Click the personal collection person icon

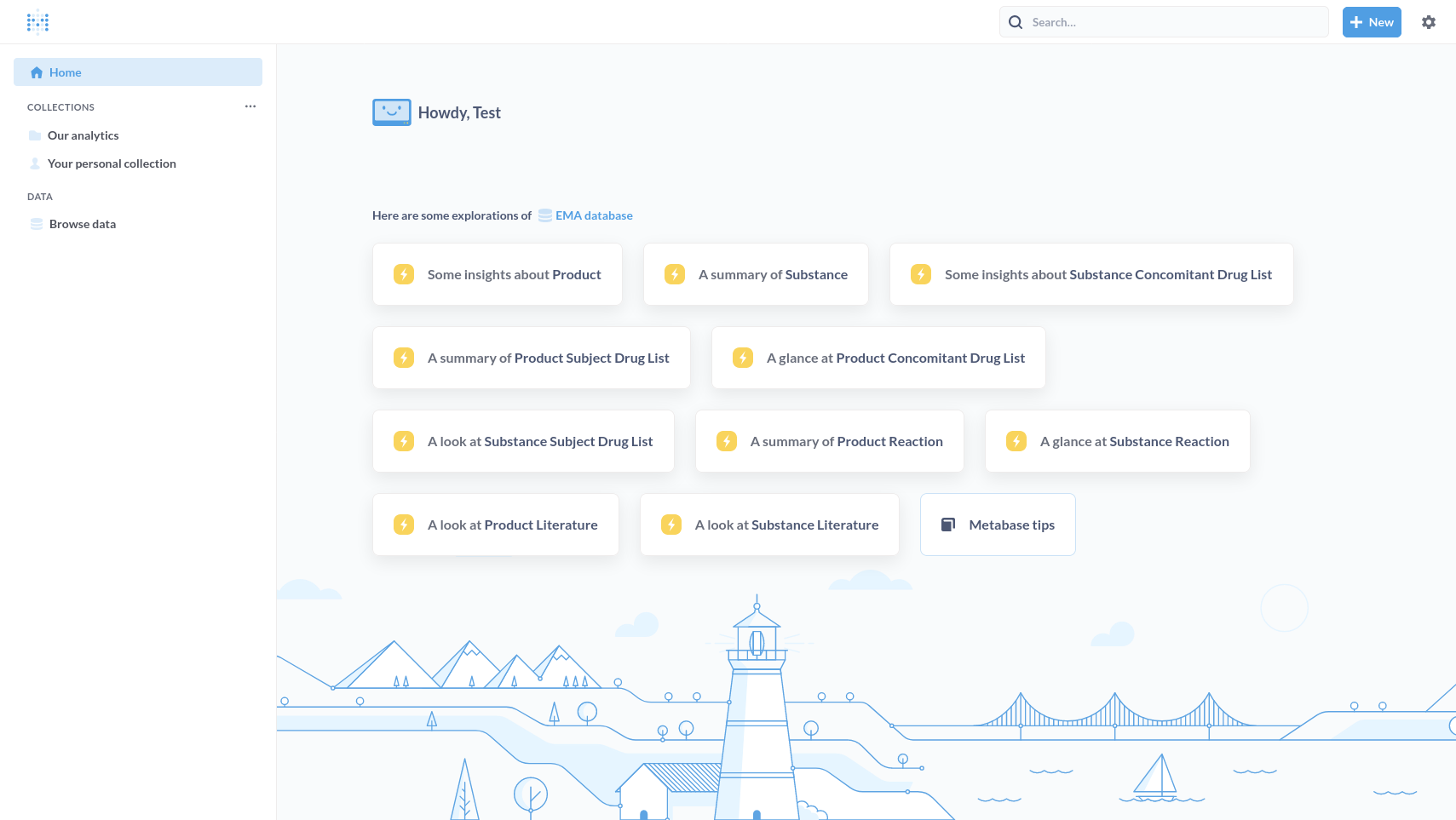pos(35,163)
